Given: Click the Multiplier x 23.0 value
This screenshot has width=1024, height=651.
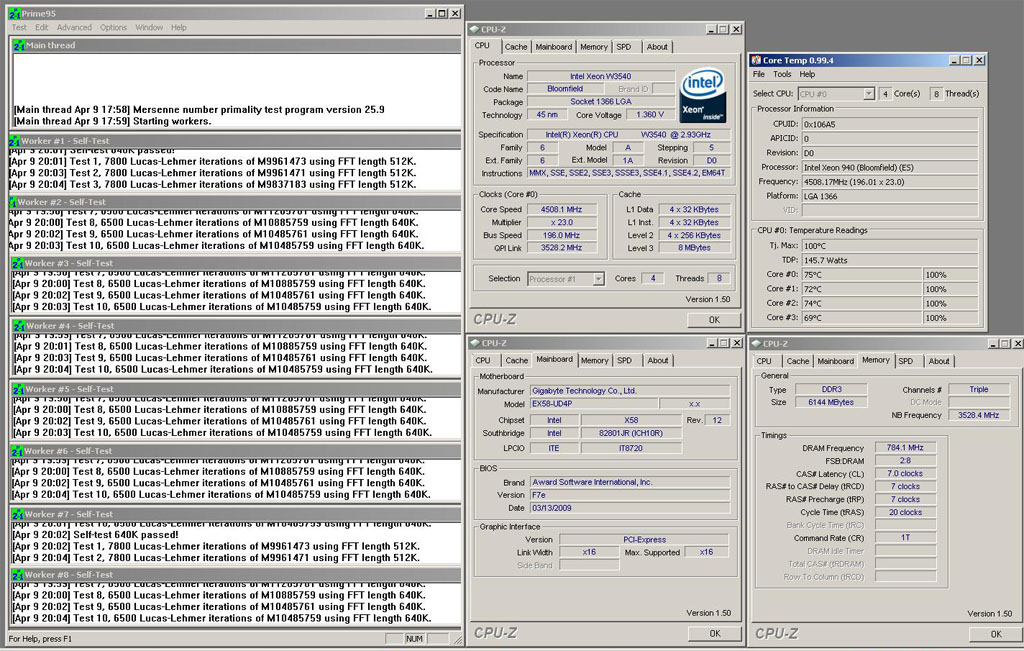Looking at the screenshot, I should coord(561,222).
